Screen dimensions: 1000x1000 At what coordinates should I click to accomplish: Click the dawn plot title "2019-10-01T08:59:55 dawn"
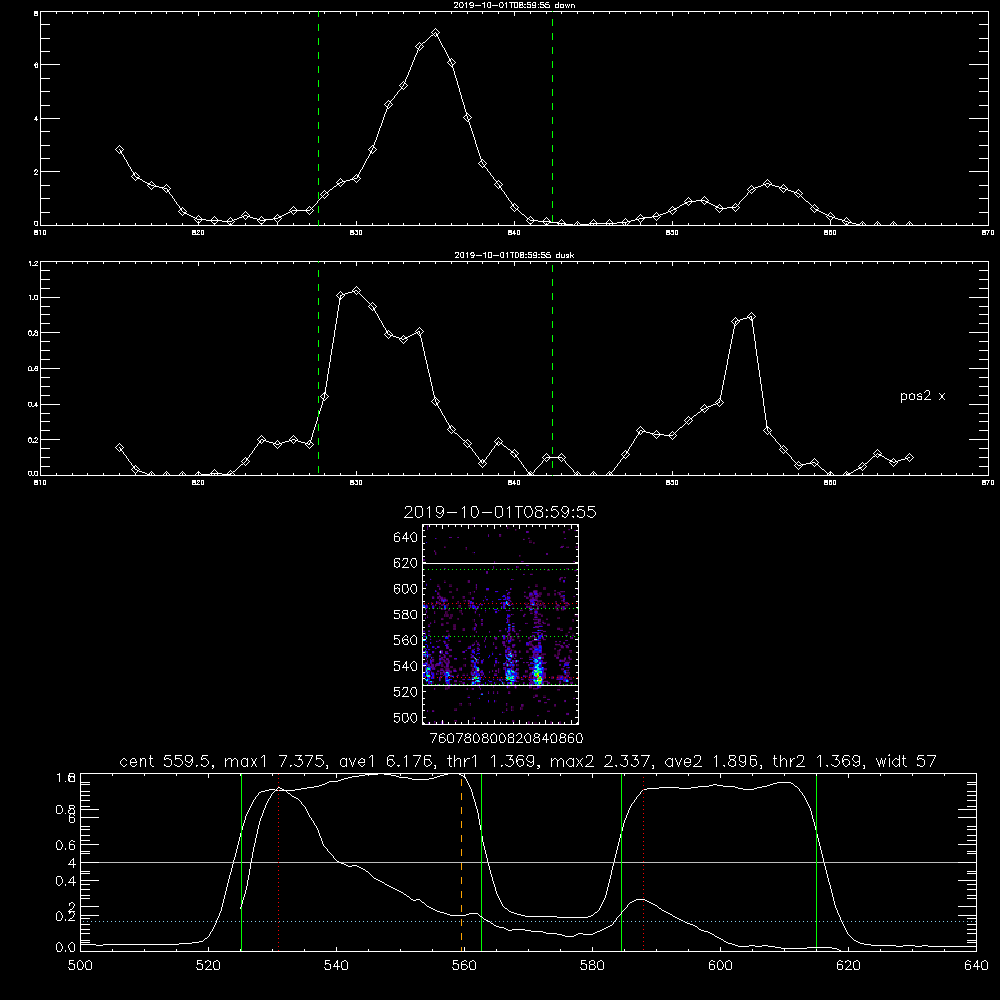pyautogui.click(x=514, y=5)
